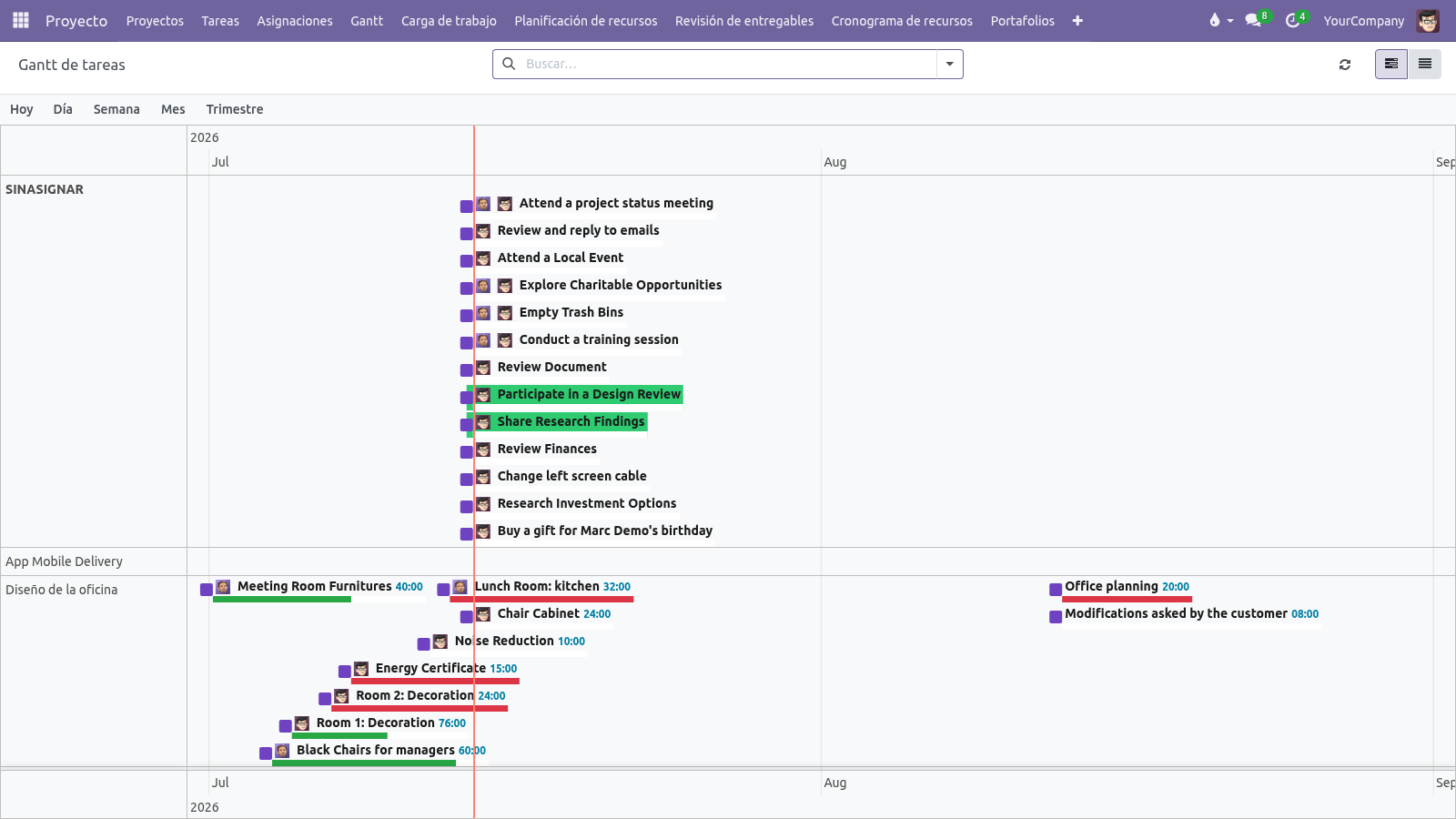This screenshot has height=819, width=1456.
Task: Click avatar of Chair Cabinet task
Action: (483, 614)
